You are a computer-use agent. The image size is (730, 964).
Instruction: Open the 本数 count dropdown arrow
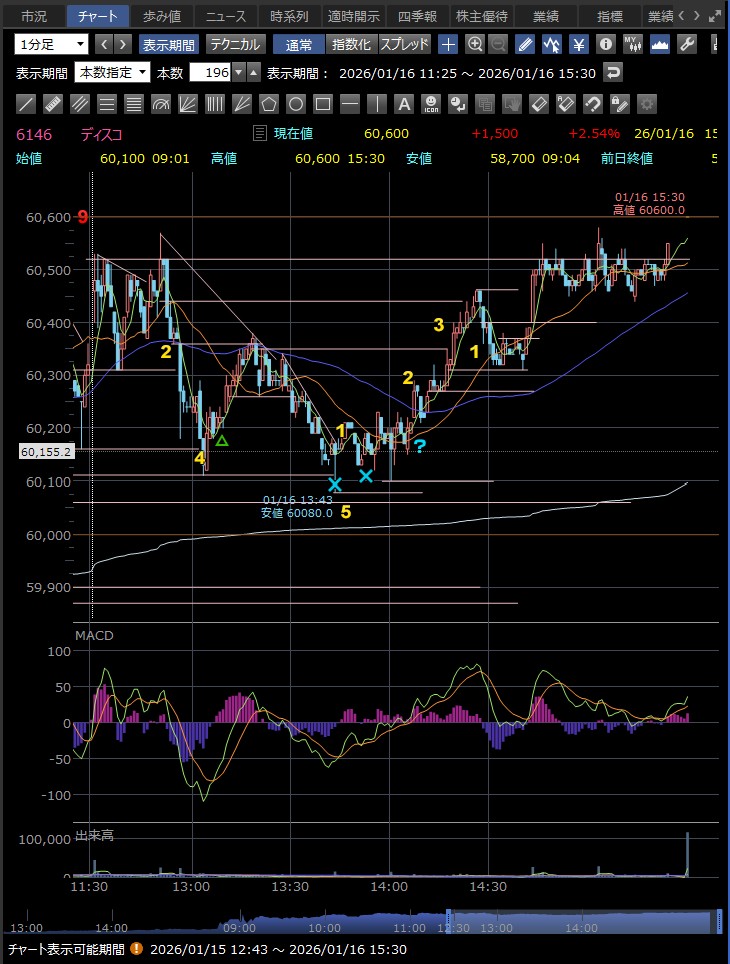[x=238, y=73]
